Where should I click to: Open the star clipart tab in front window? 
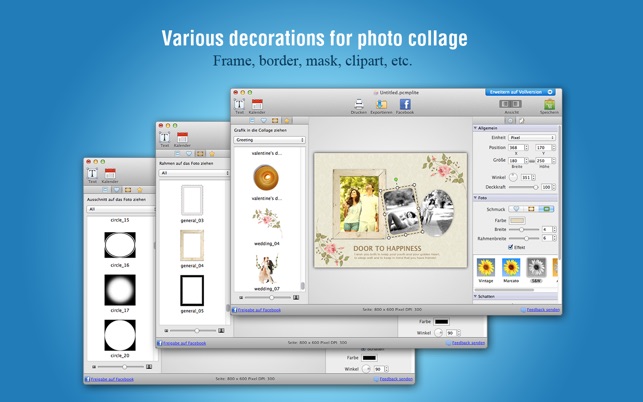[x=287, y=121]
